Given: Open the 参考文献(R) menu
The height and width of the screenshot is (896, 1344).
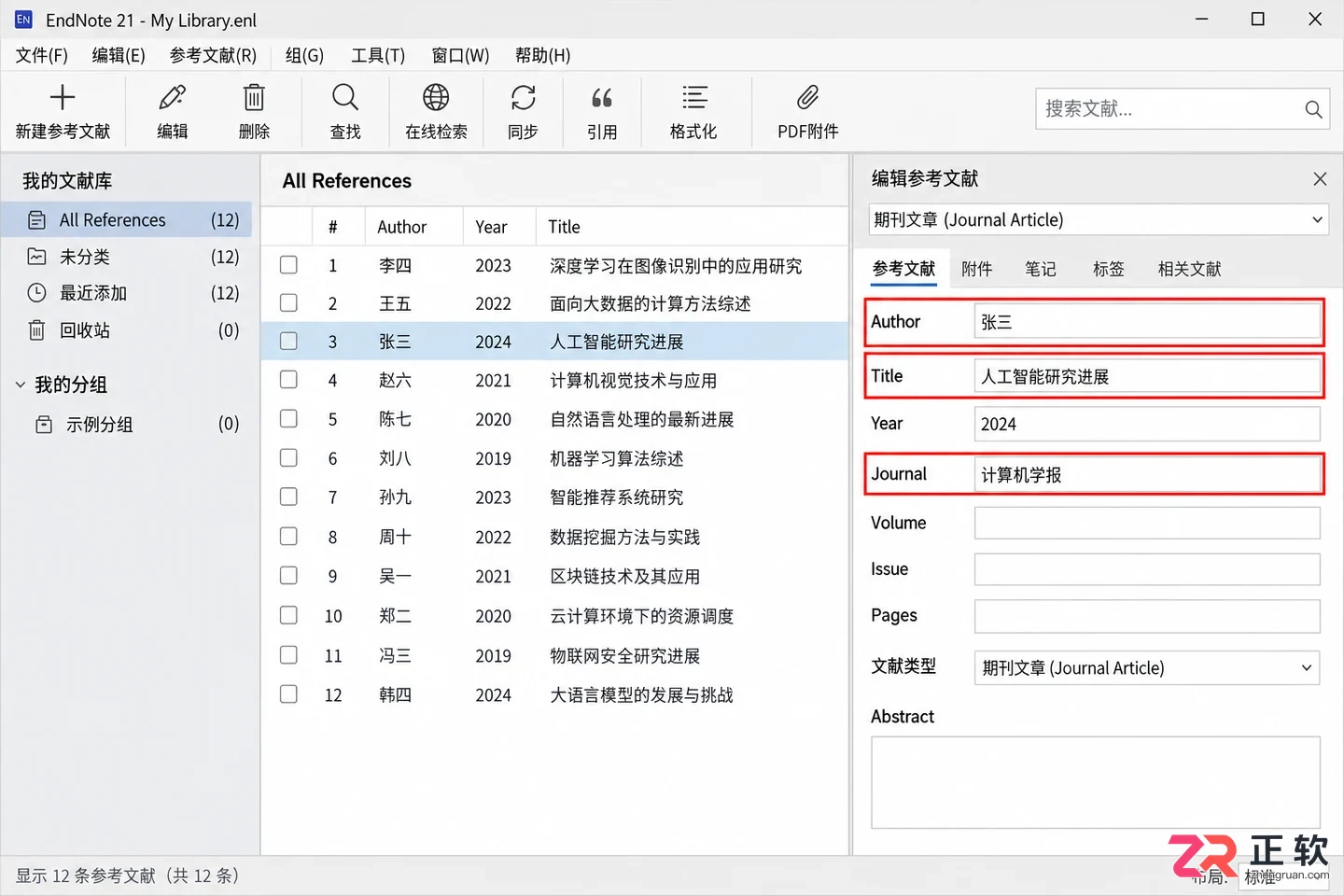Looking at the screenshot, I should click(x=213, y=56).
